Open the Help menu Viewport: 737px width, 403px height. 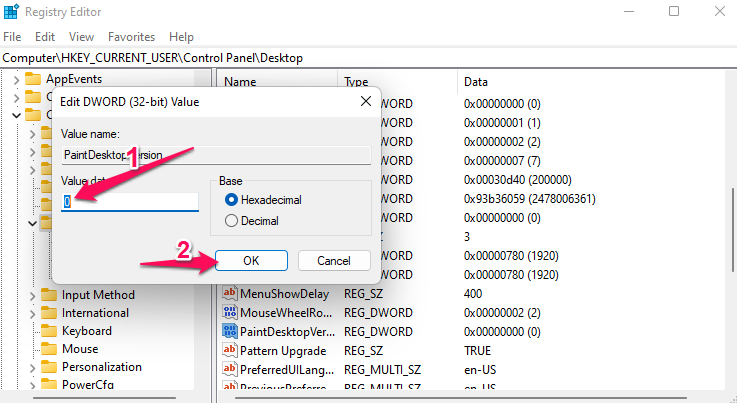click(181, 37)
